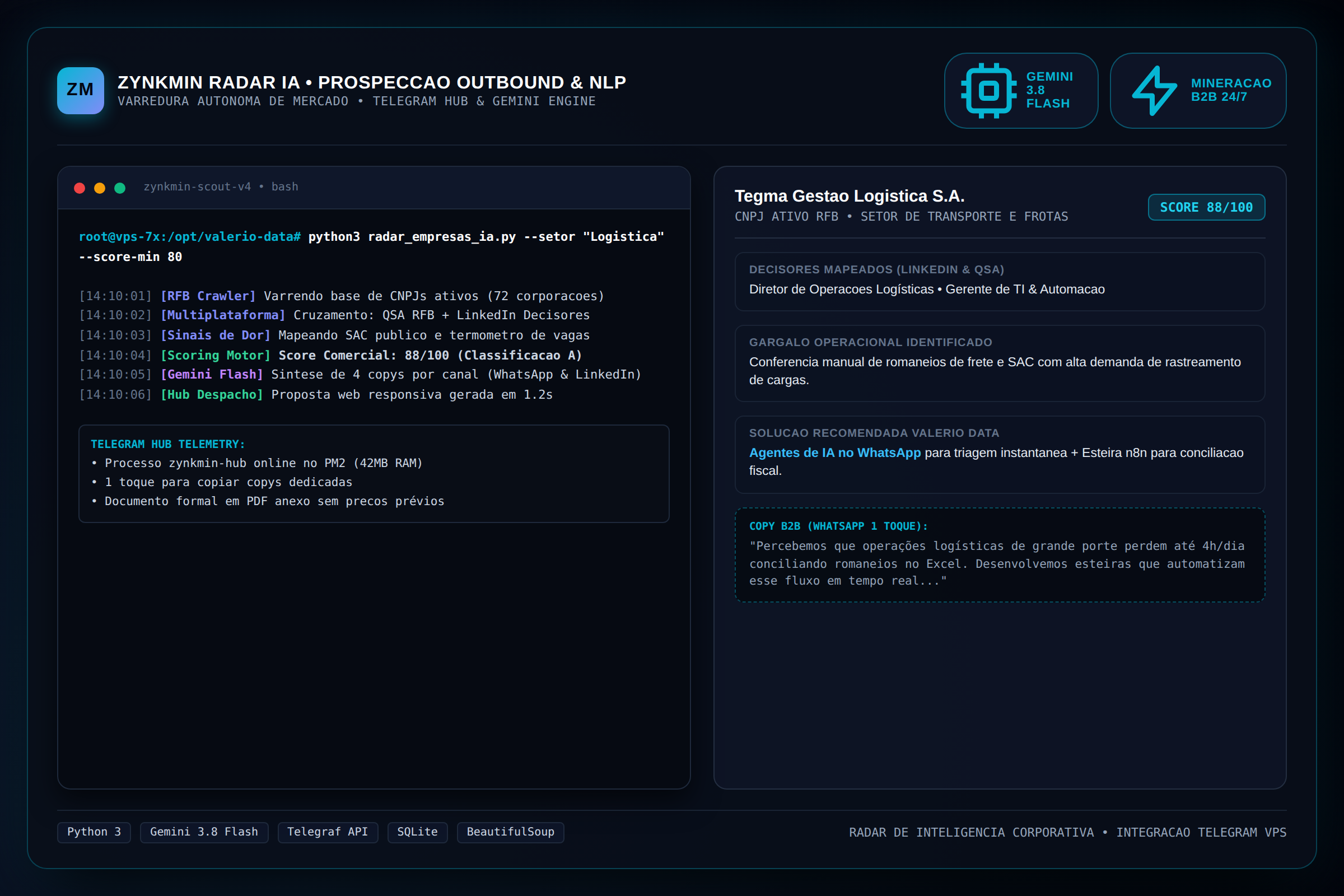Click the Telegraf API tag
Screen dimensions: 1344x896
coord(328,832)
